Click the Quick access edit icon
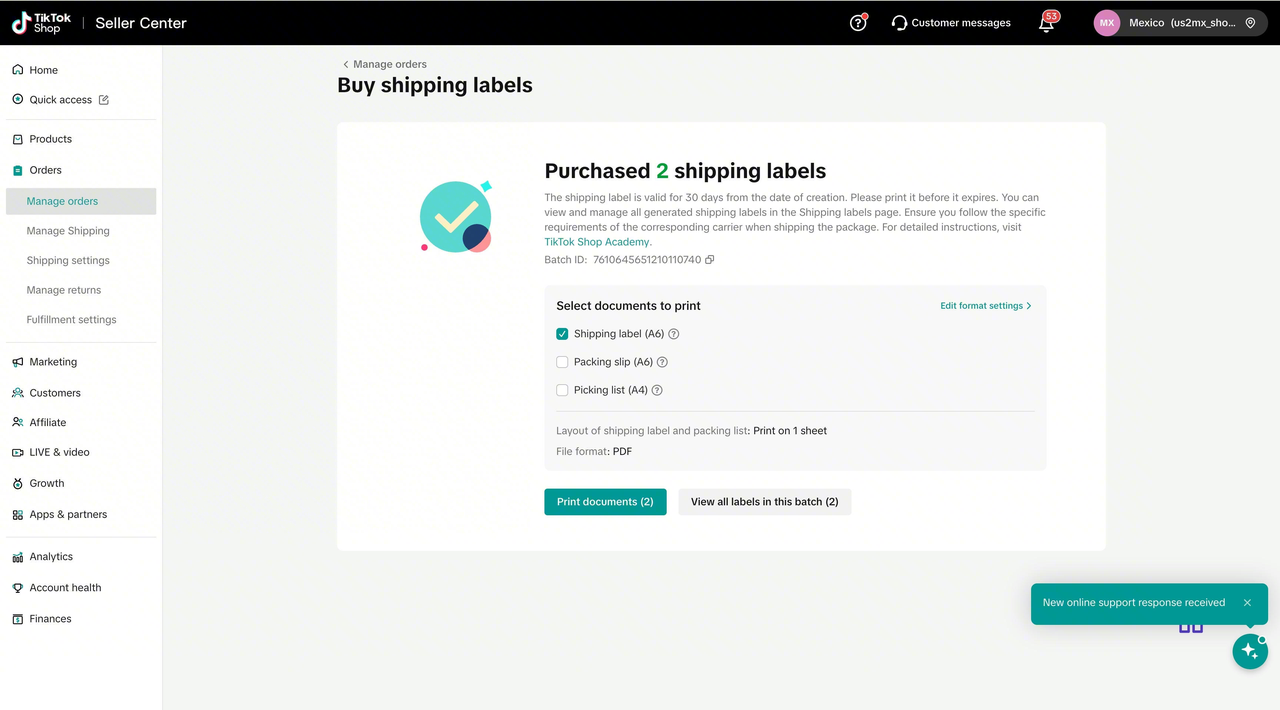The height and width of the screenshot is (710, 1280). point(104,100)
